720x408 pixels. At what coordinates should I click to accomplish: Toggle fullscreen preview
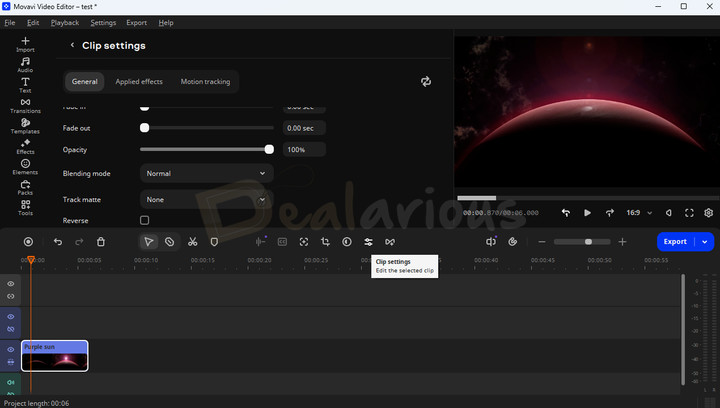pos(689,213)
